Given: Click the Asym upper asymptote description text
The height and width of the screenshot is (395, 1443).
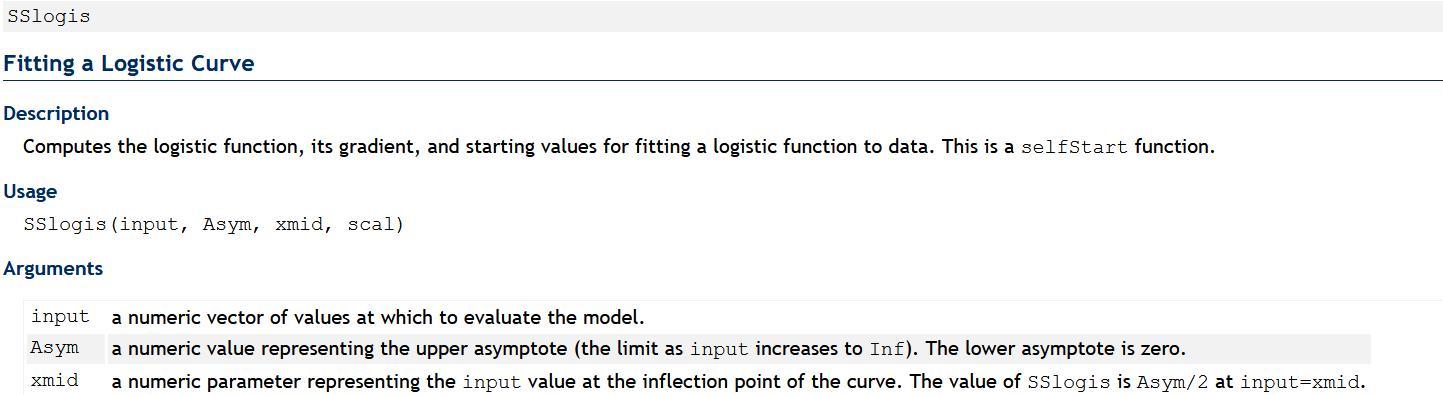Looking at the screenshot, I should coord(648,349).
